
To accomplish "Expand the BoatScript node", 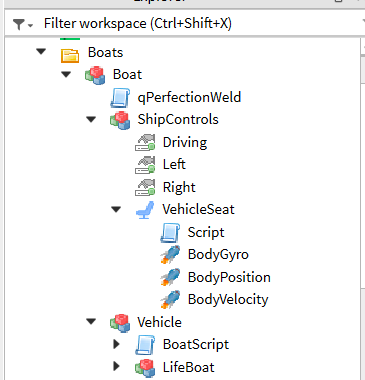I will [116, 344].
